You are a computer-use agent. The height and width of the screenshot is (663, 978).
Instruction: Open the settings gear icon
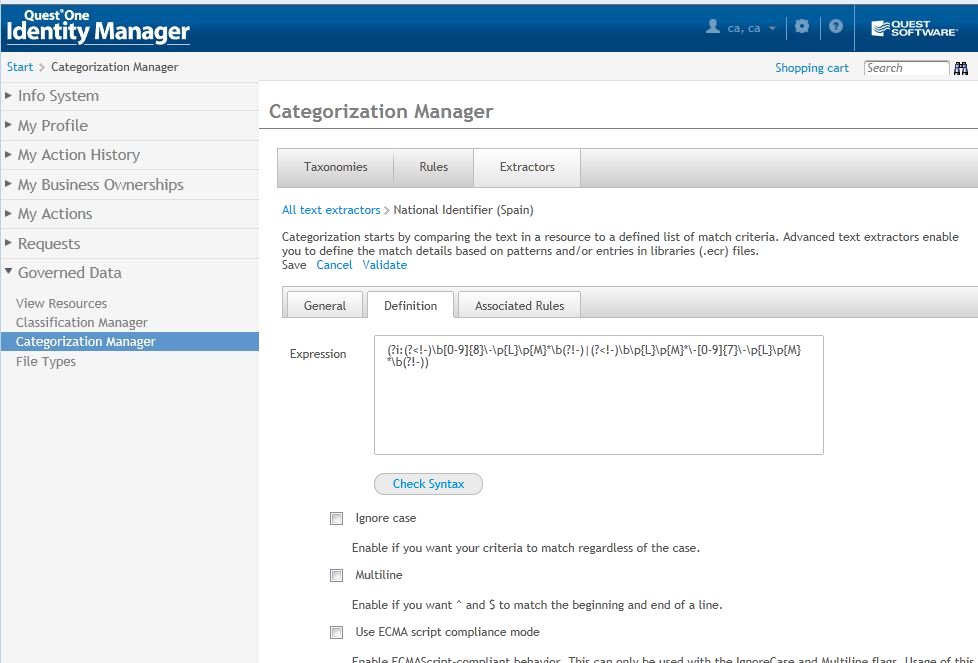pyautogui.click(x=801, y=28)
